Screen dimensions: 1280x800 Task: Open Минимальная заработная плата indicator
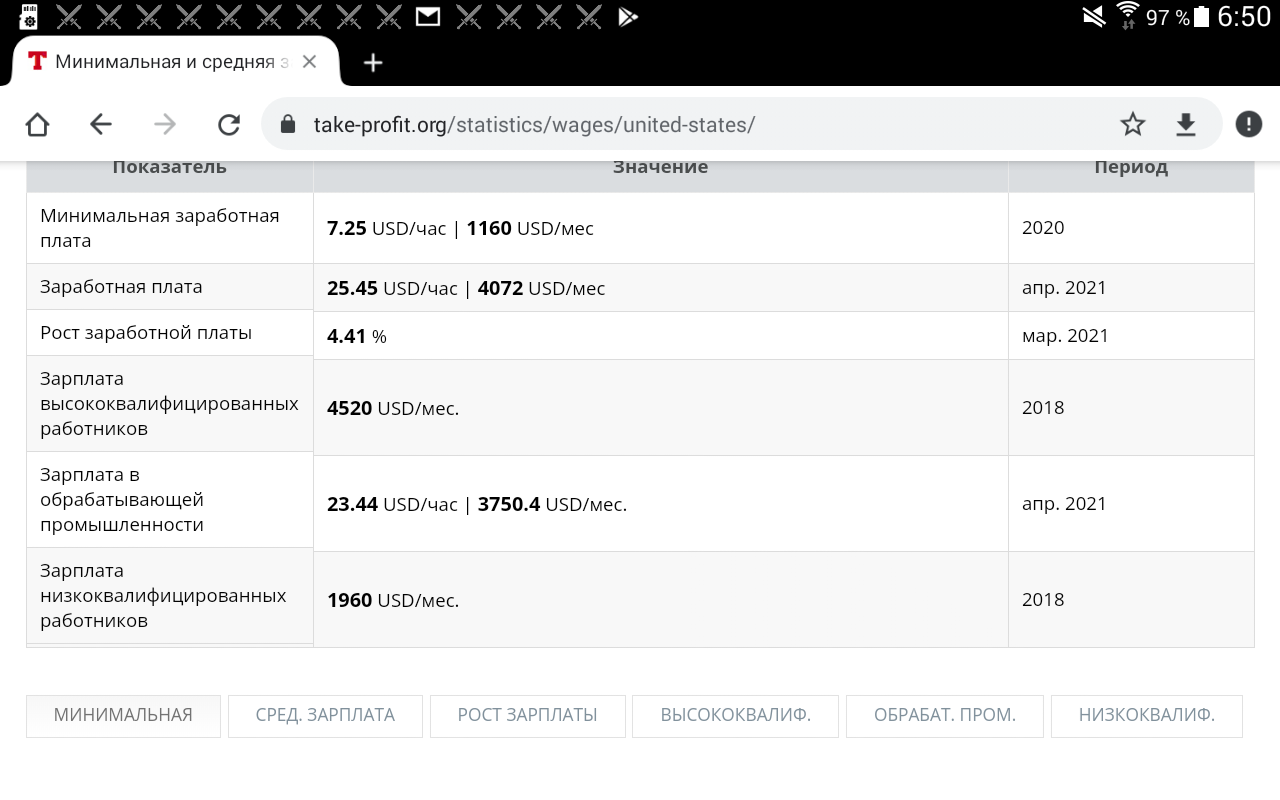(x=160, y=228)
